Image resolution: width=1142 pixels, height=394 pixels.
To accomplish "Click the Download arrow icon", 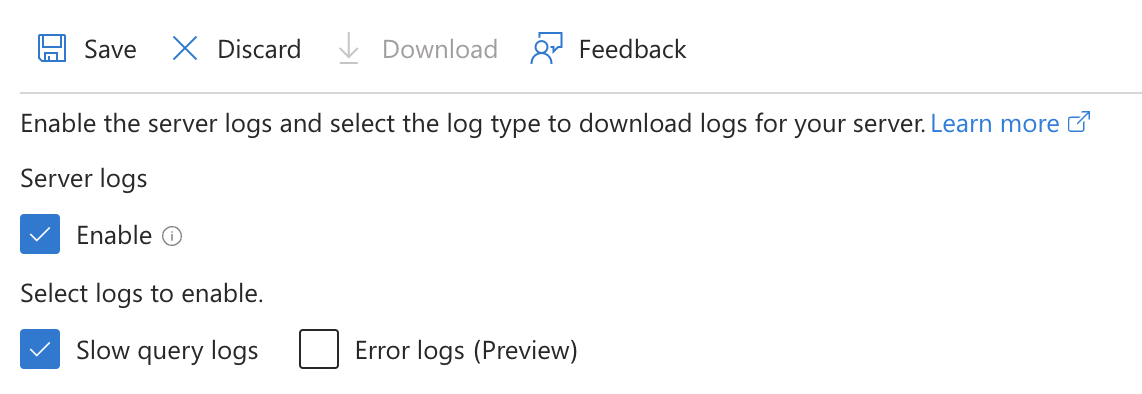I will [349, 49].
